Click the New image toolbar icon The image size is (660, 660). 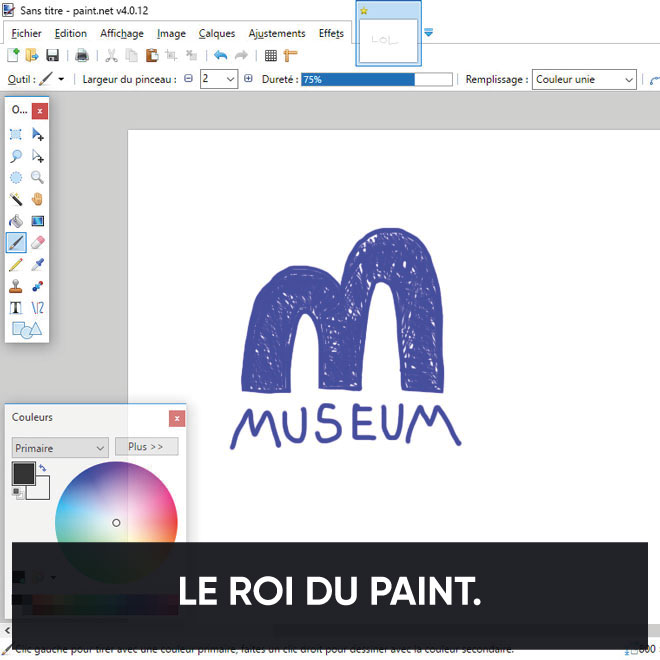pyautogui.click(x=13, y=55)
